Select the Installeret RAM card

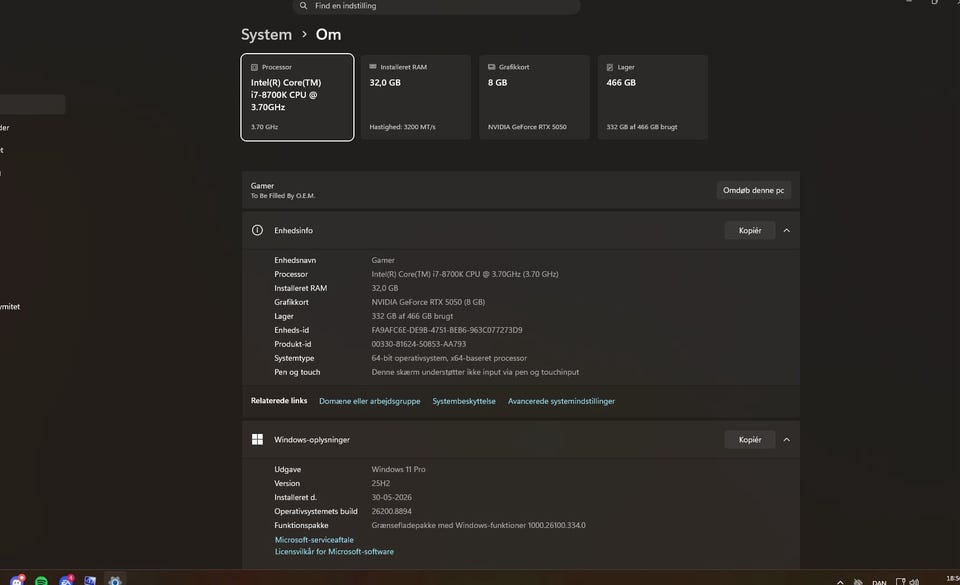pyautogui.click(x=416, y=97)
